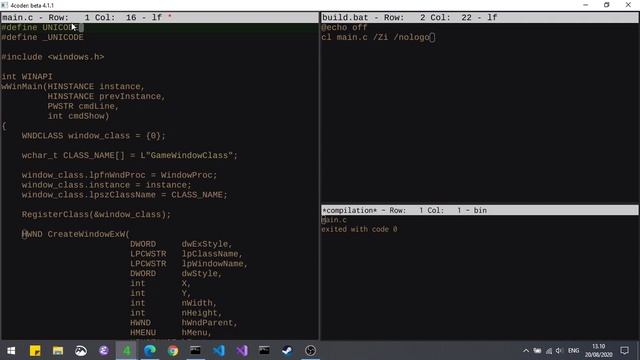Click the 'int cmdShow)' line
The width and height of the screenshot is (640, 360).
(78, 116)
